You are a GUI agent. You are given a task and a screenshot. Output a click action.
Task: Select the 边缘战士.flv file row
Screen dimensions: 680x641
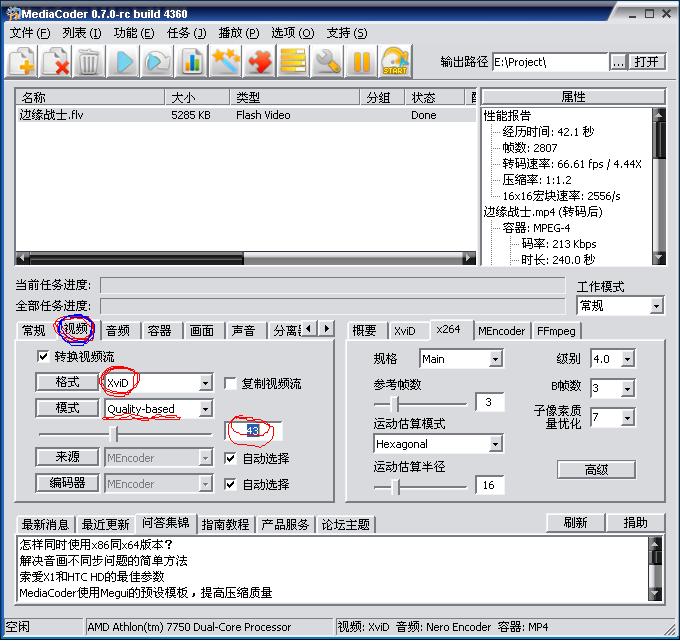pos(245,115)
